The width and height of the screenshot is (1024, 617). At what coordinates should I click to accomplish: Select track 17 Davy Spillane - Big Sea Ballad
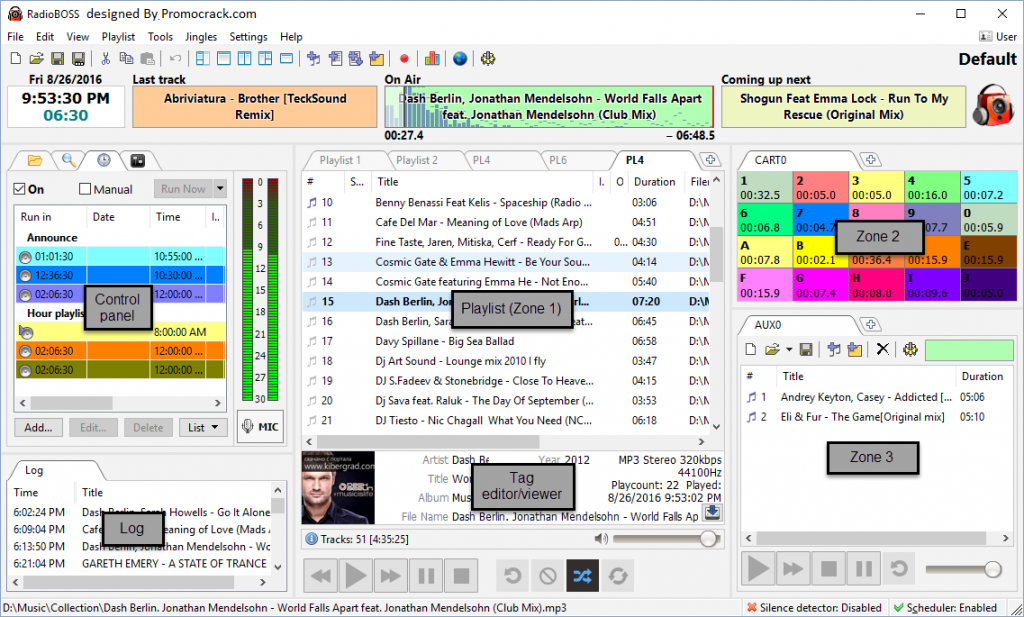pos(506,341)
